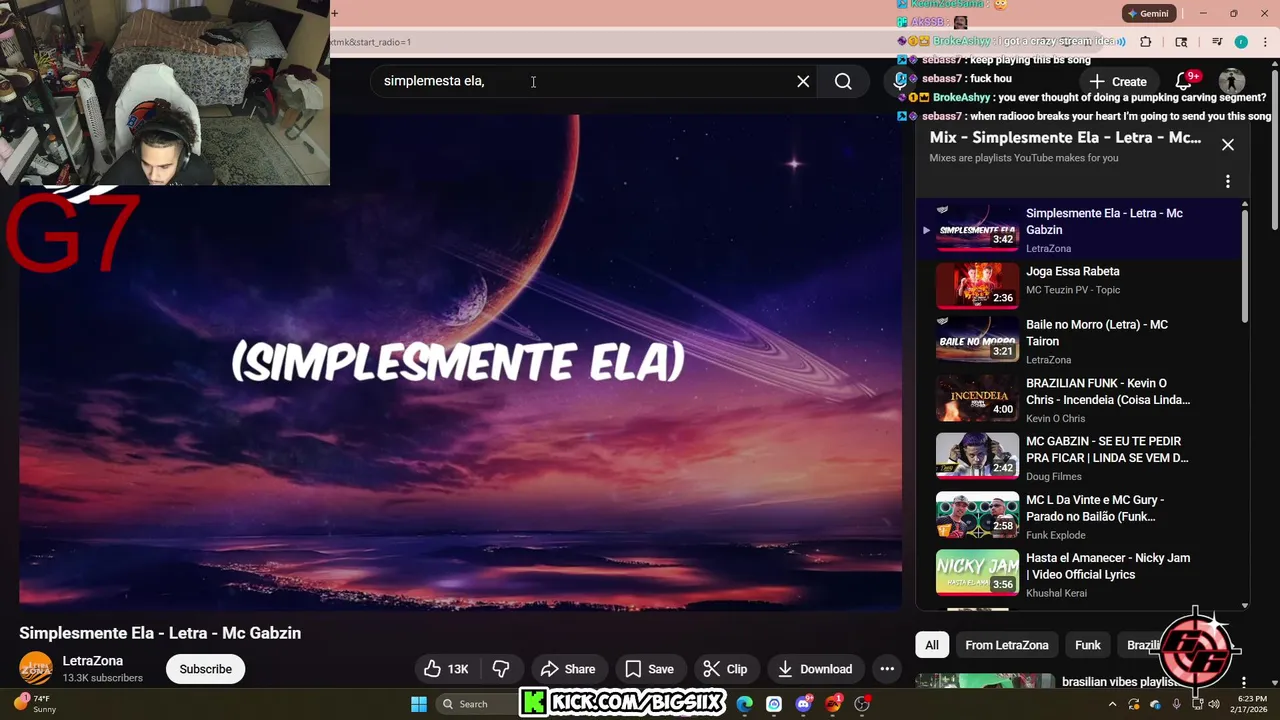Open a new browser tab
Image resolution: width=1280 pixels, height=720 pixels.
(335, 13)
